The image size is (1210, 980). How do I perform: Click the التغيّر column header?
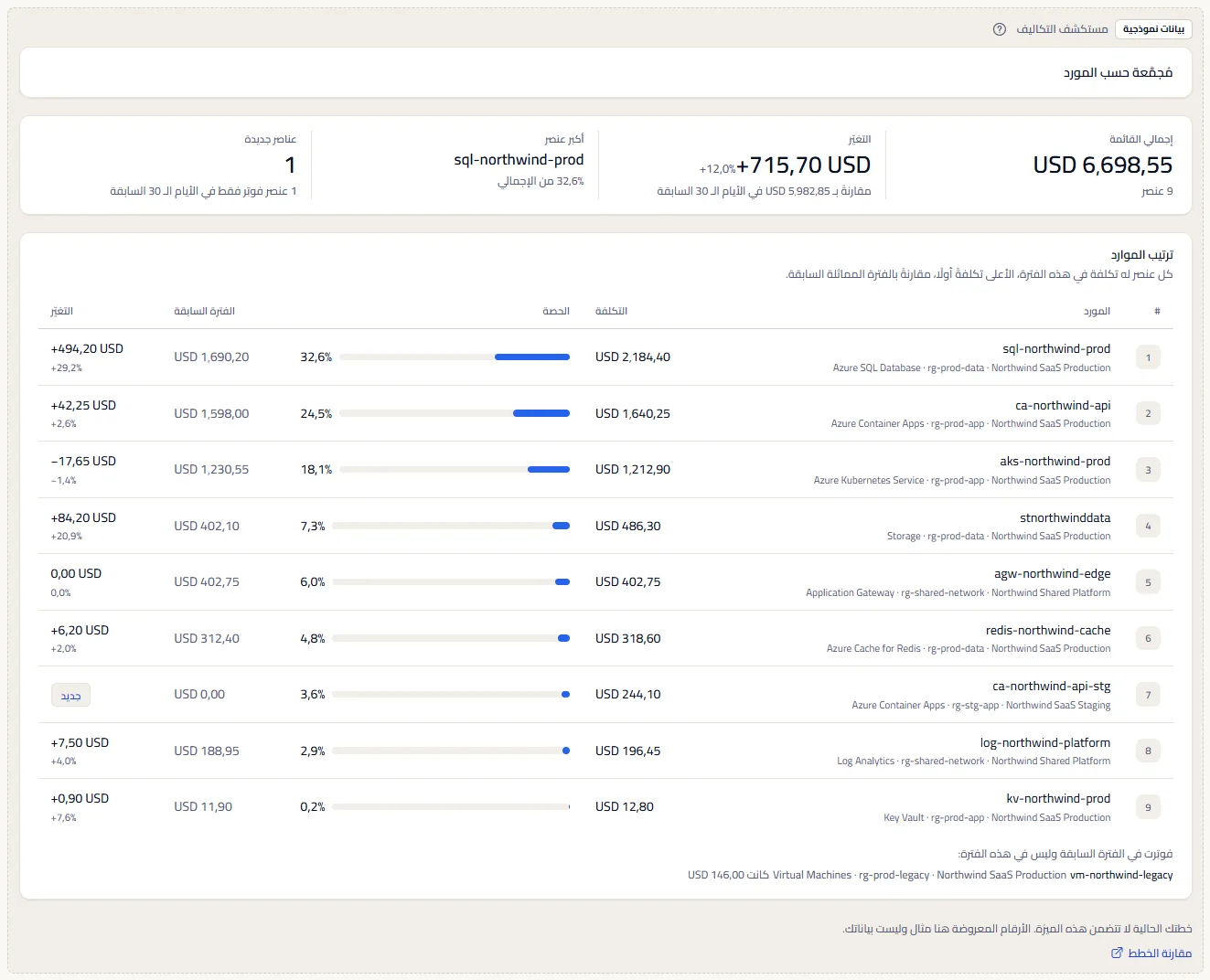coord(62,311)
